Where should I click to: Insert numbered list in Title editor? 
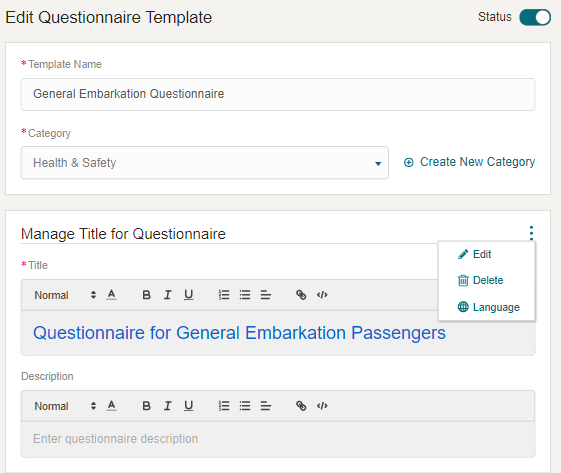tap(224, 295)
